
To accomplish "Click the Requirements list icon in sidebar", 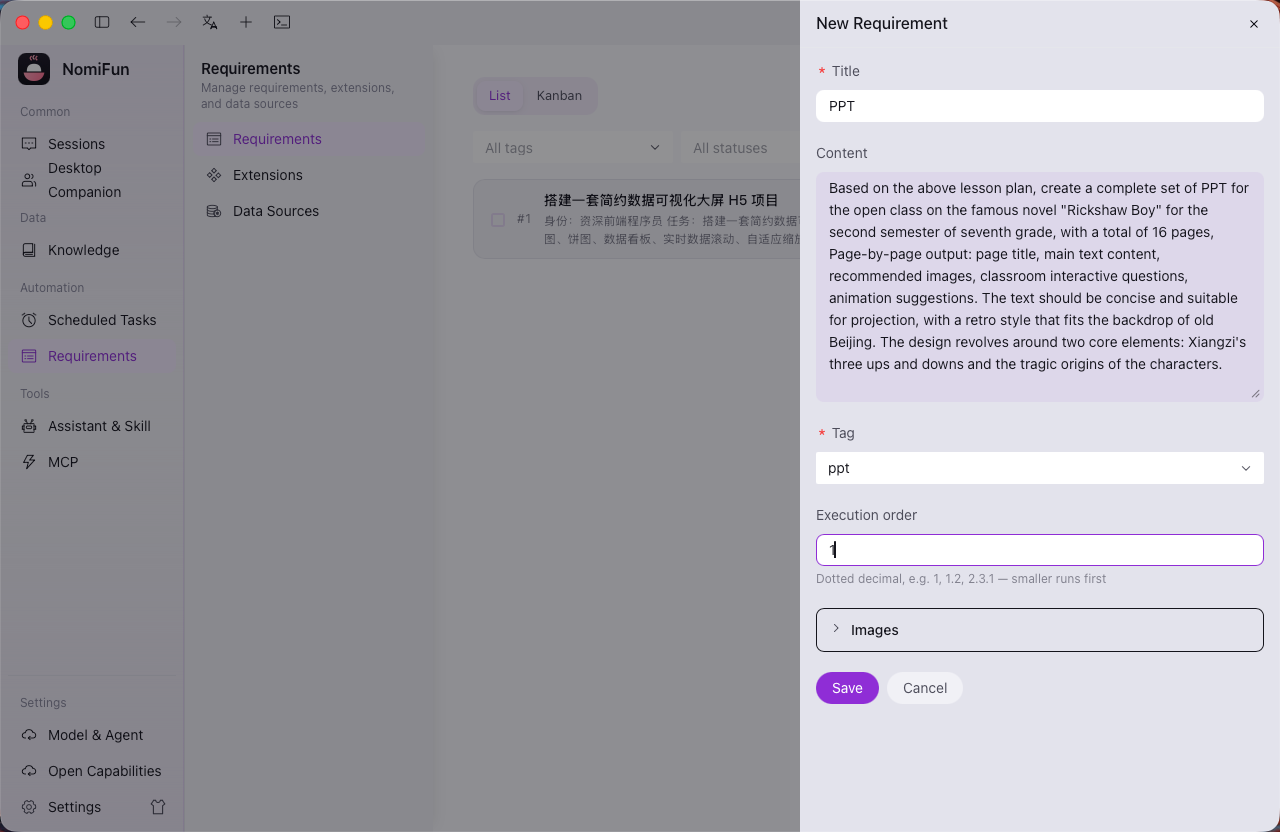I will point(29,356).
